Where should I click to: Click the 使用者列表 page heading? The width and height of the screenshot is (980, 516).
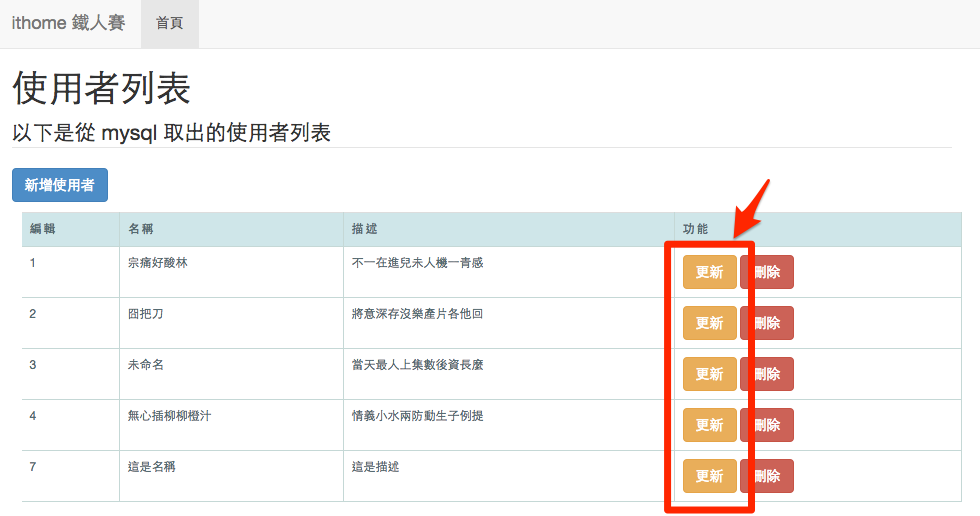pyautogui.click(x=101, y=89)
